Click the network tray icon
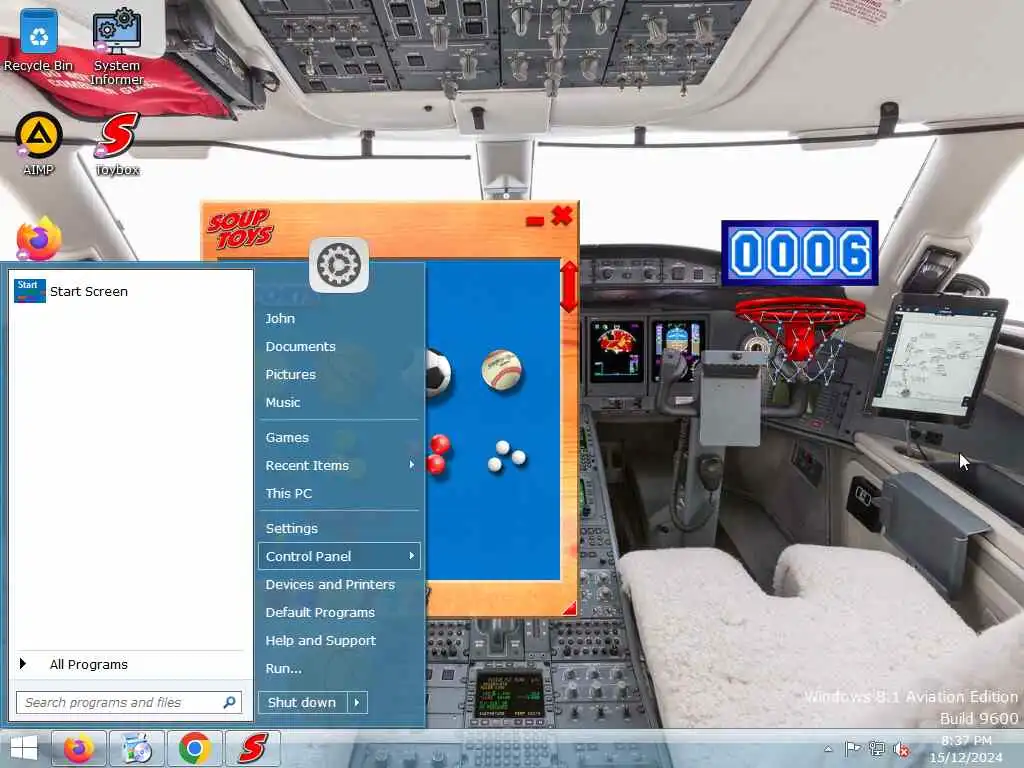The image size is (1024, 768). [x=876, y=749]
